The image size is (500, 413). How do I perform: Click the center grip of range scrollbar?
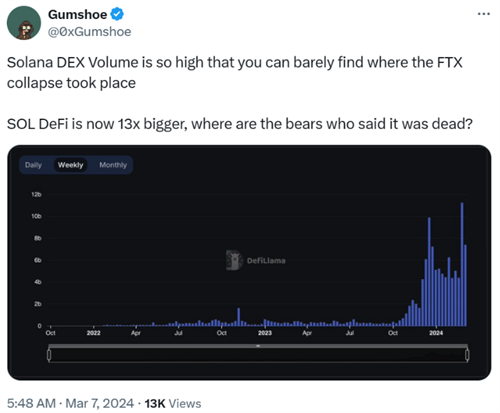[258, 346]
